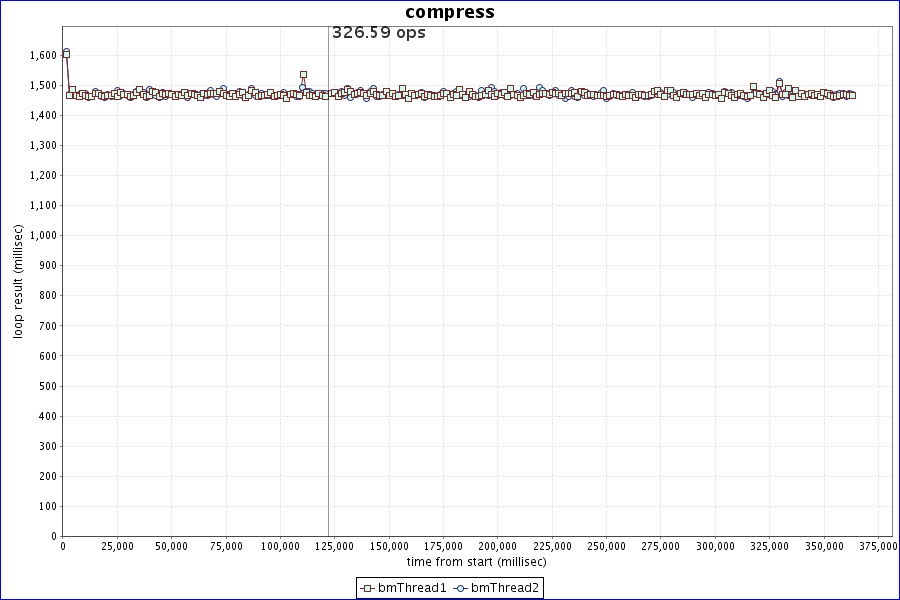Click the last data point of the series

pyautogui.click(x=852, y=95)
